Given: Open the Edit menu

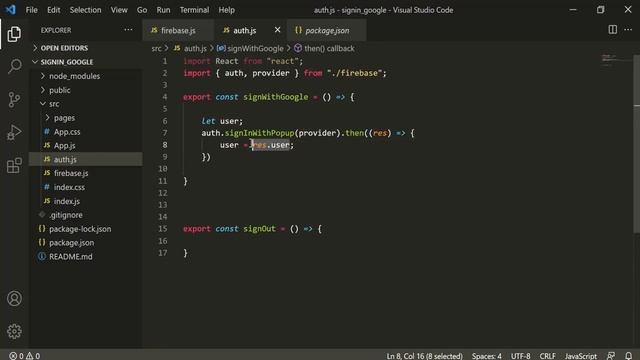Looking at the screenshot, I should tap(53, 10).
